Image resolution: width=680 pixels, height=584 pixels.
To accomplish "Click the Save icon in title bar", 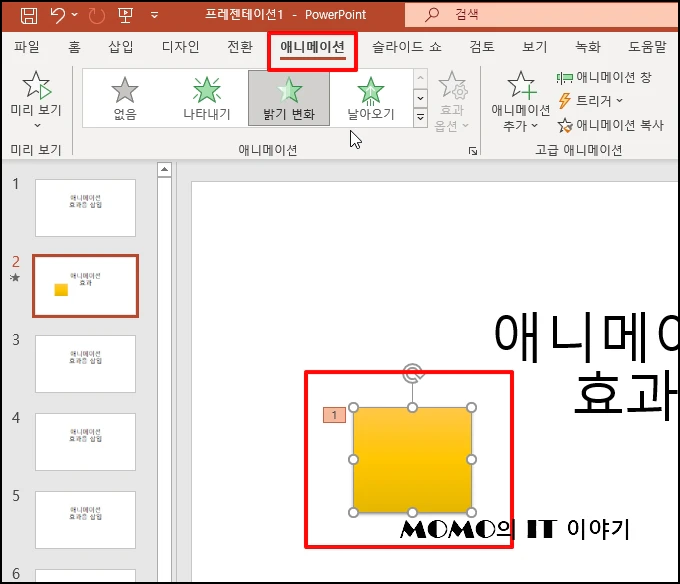I will click(x=29, y=16).
